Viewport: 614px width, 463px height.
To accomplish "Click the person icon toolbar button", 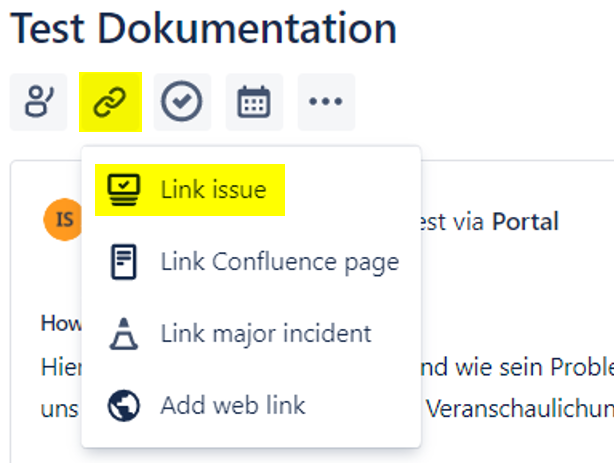I will 38,102.
